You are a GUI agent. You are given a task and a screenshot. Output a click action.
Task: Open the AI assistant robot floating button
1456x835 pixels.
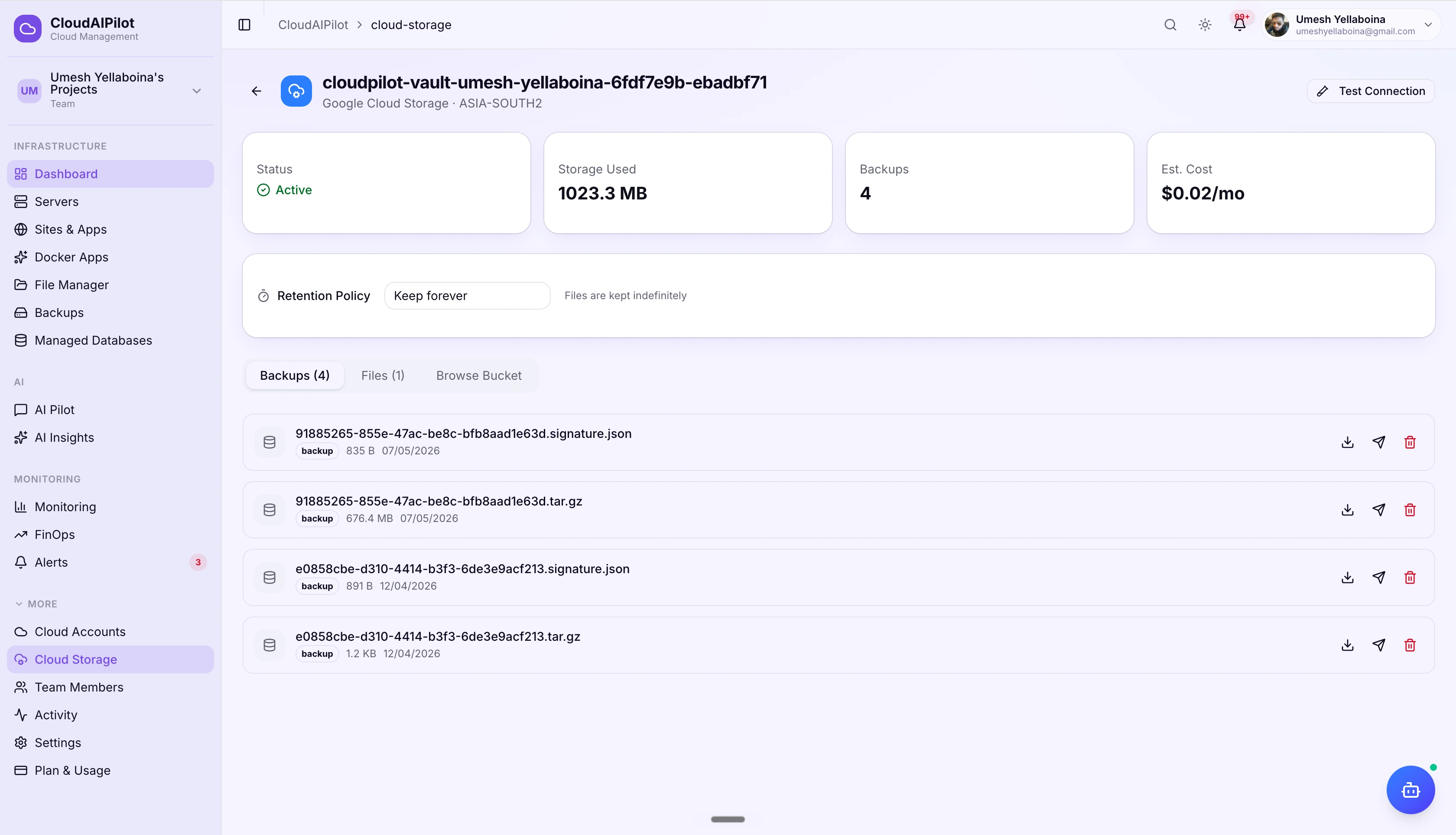click(1410, 789)
